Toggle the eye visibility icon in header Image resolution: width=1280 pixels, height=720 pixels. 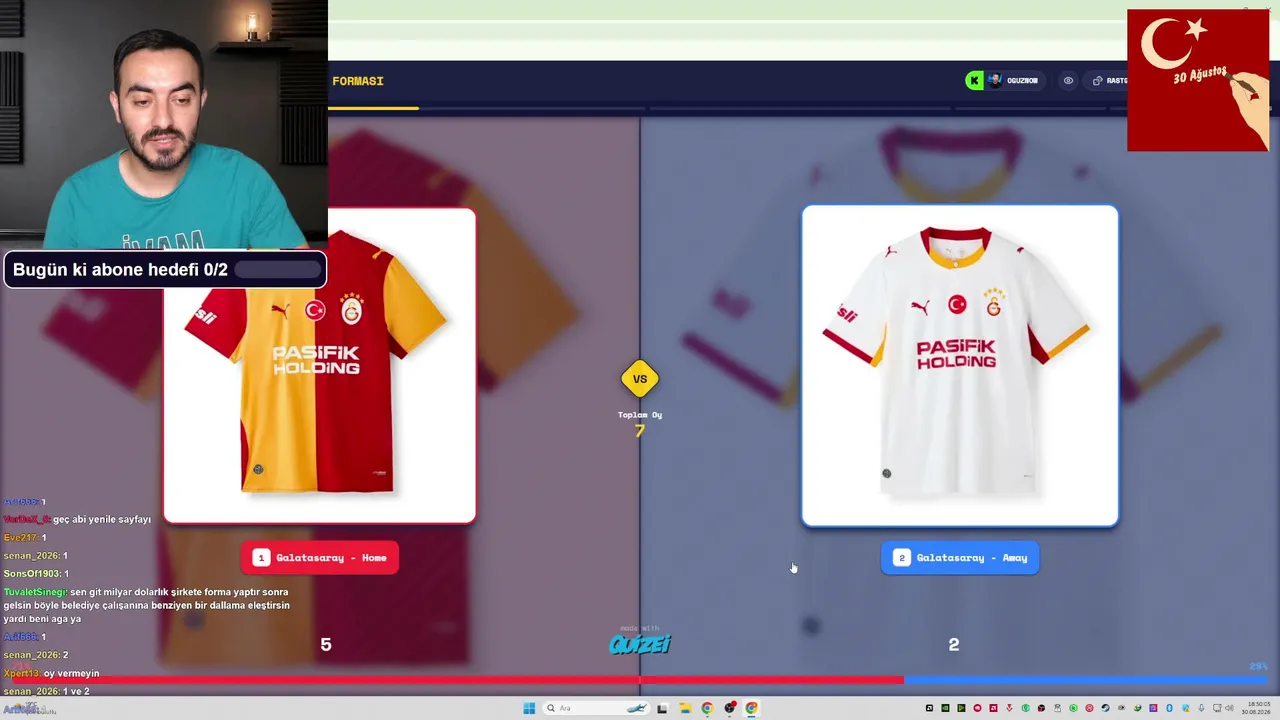coord(1068,81)
